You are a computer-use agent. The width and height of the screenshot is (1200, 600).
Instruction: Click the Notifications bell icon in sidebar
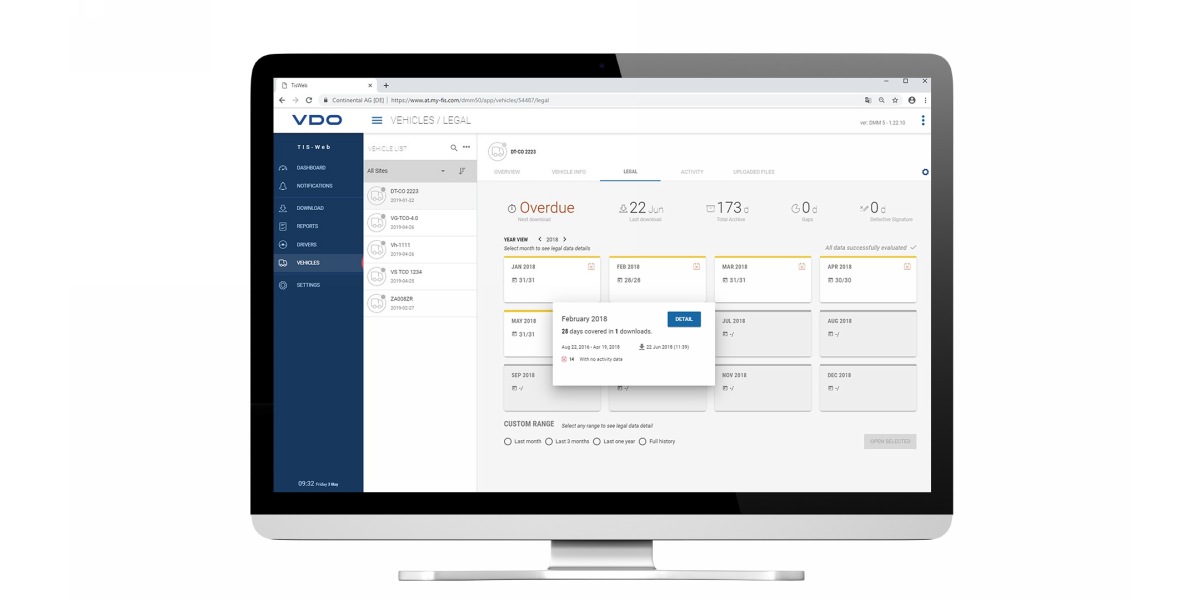(x=283, y=186)
